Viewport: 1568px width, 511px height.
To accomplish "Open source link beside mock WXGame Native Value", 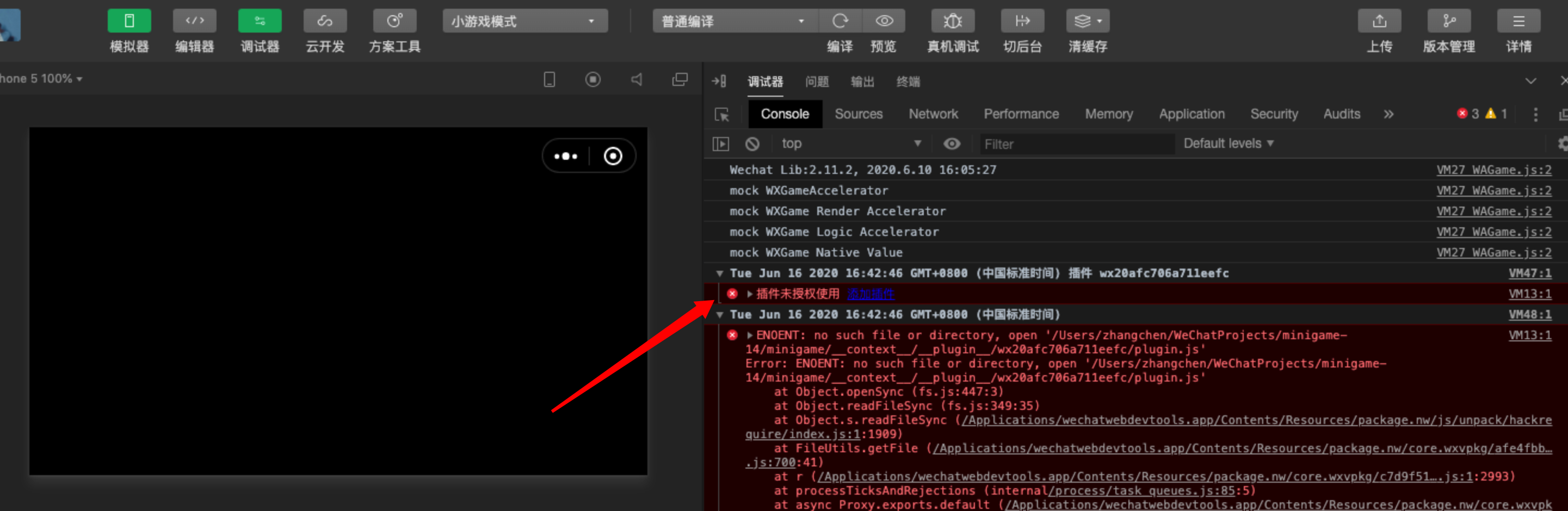I will 1494,253.
